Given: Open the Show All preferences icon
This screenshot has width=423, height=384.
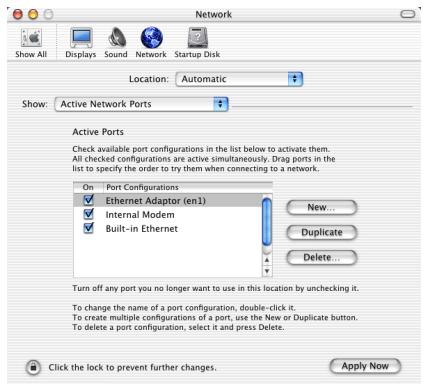Looking at the screenshot, I should click(31, 43).
